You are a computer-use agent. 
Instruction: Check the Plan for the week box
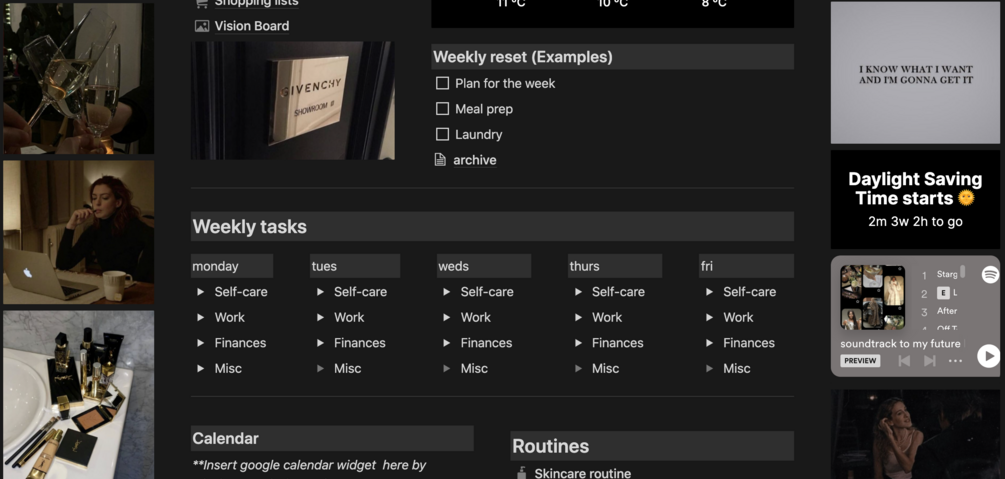click(442, 83)
